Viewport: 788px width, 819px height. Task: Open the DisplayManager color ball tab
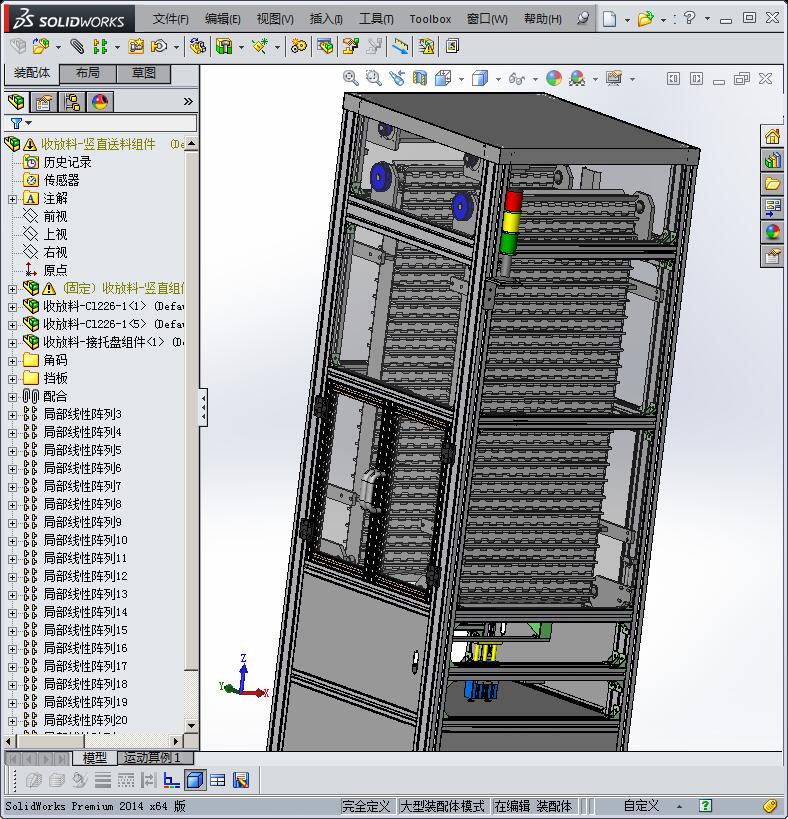coord(99,102)
